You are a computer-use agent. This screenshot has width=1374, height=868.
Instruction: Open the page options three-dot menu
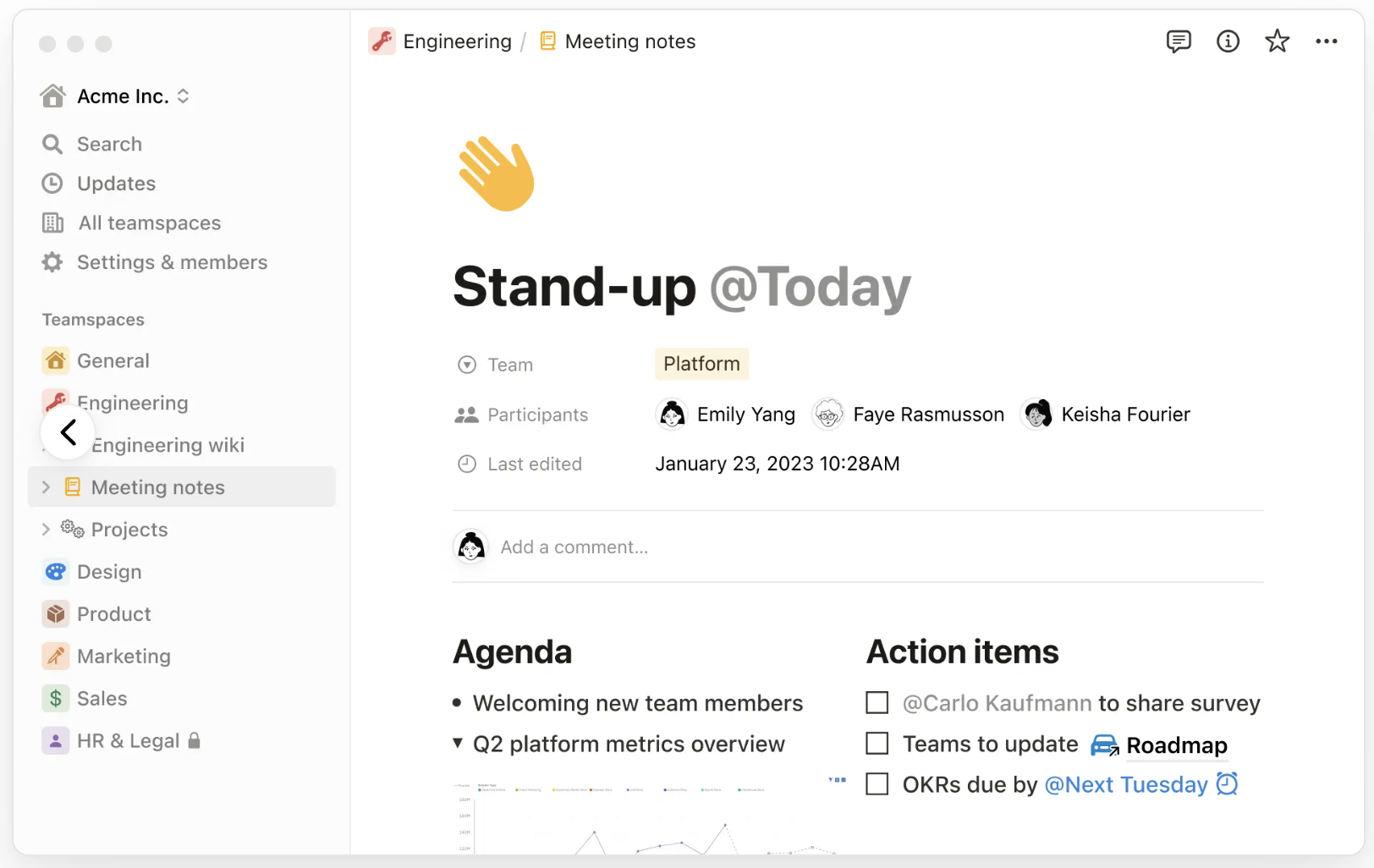(x=1326, y=41)
